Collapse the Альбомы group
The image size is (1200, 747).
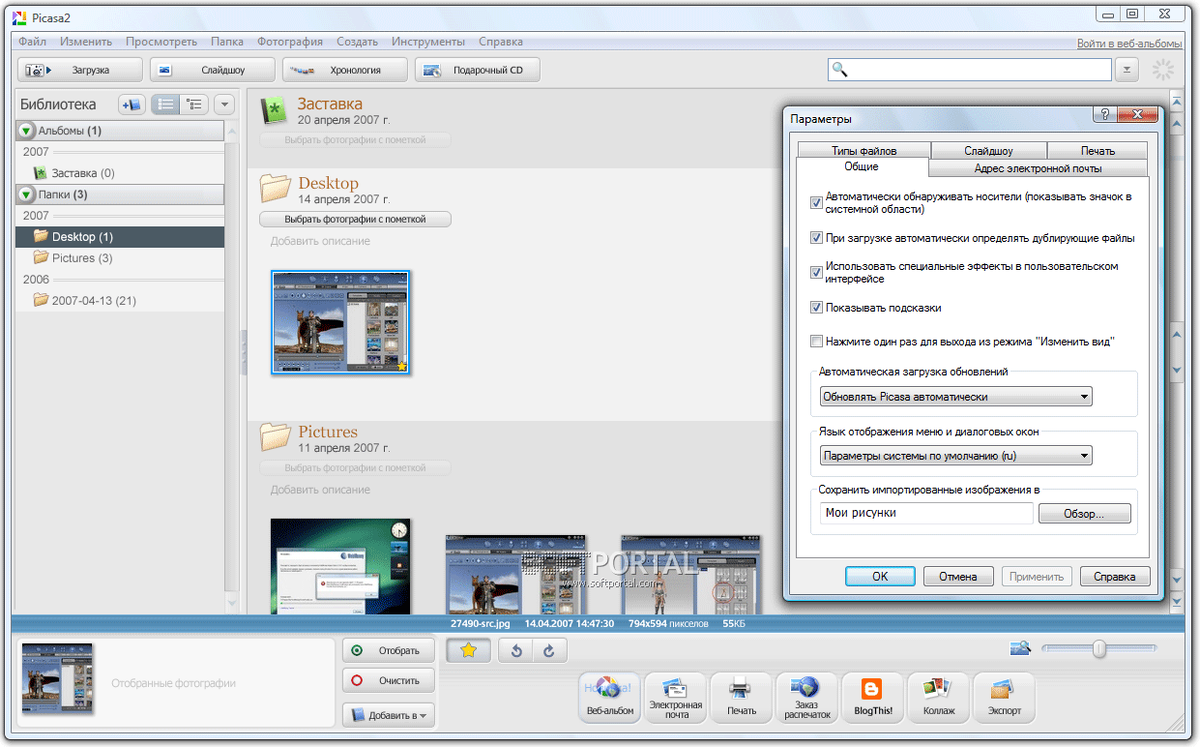[x=26, y=131]
